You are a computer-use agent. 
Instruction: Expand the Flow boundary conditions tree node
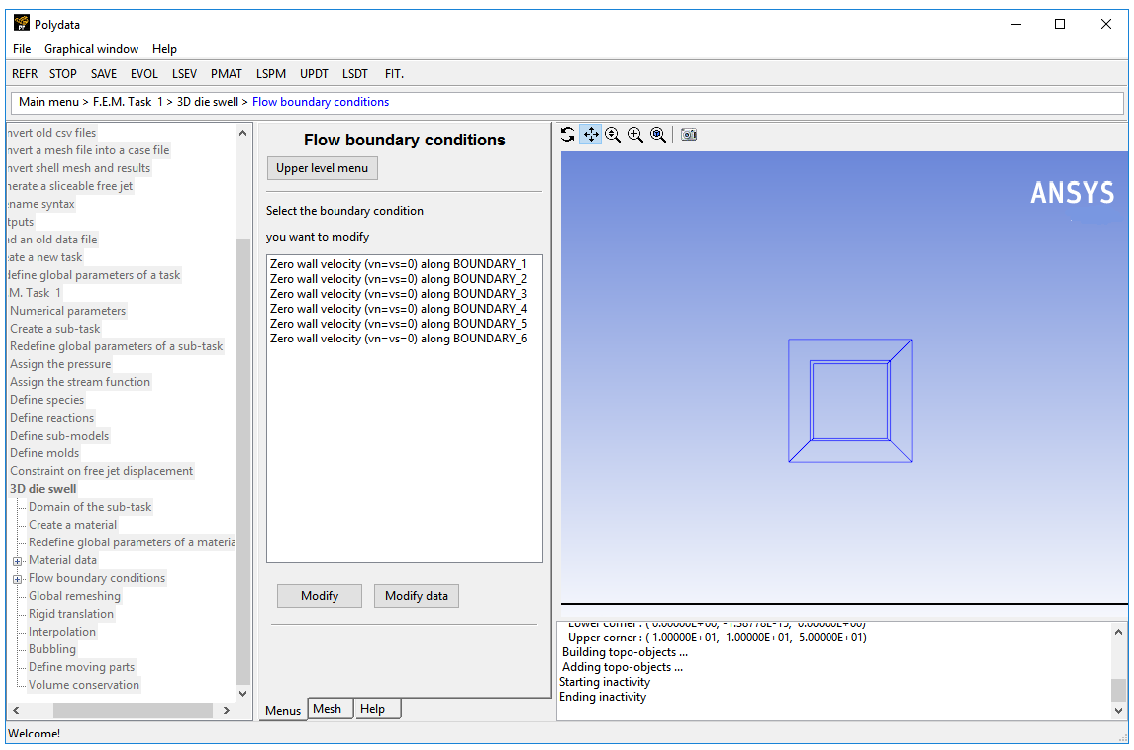tap(17, 579)
